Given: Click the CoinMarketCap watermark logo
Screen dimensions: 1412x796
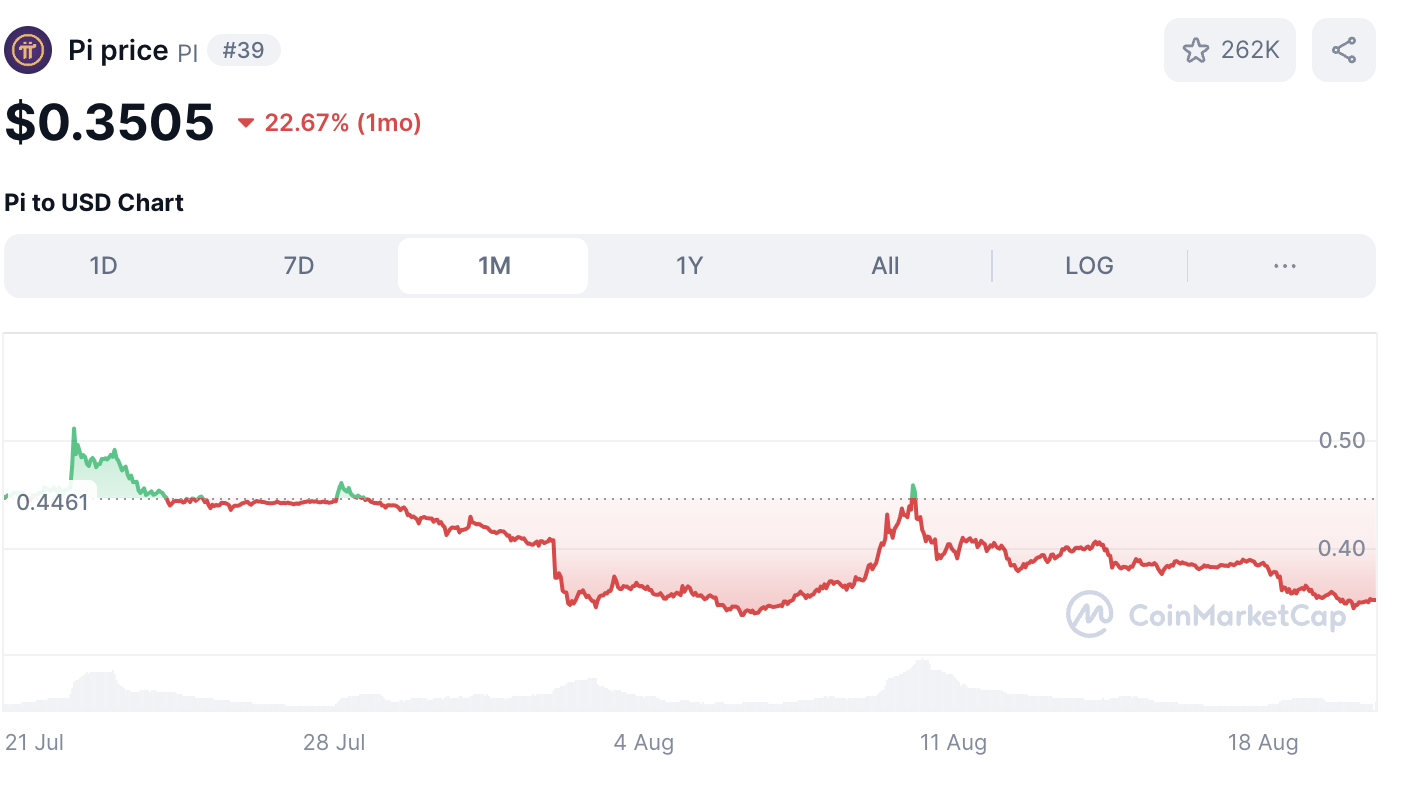Looking at the screenshot, I should tap(1089, 614).
